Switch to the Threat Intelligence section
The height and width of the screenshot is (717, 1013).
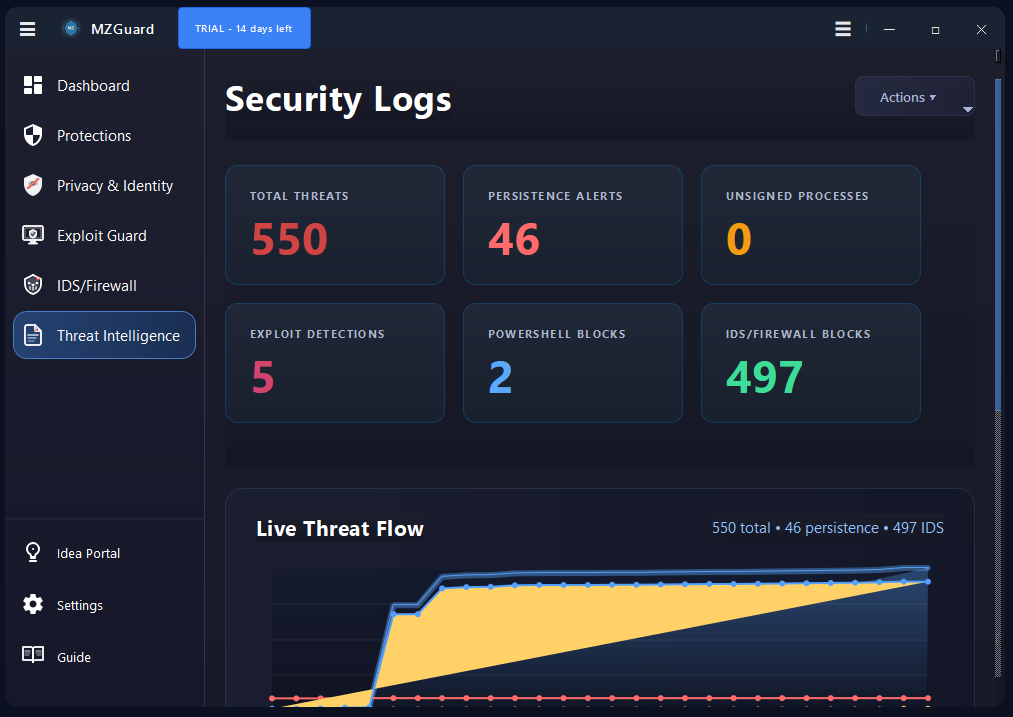tap(104, 335)
